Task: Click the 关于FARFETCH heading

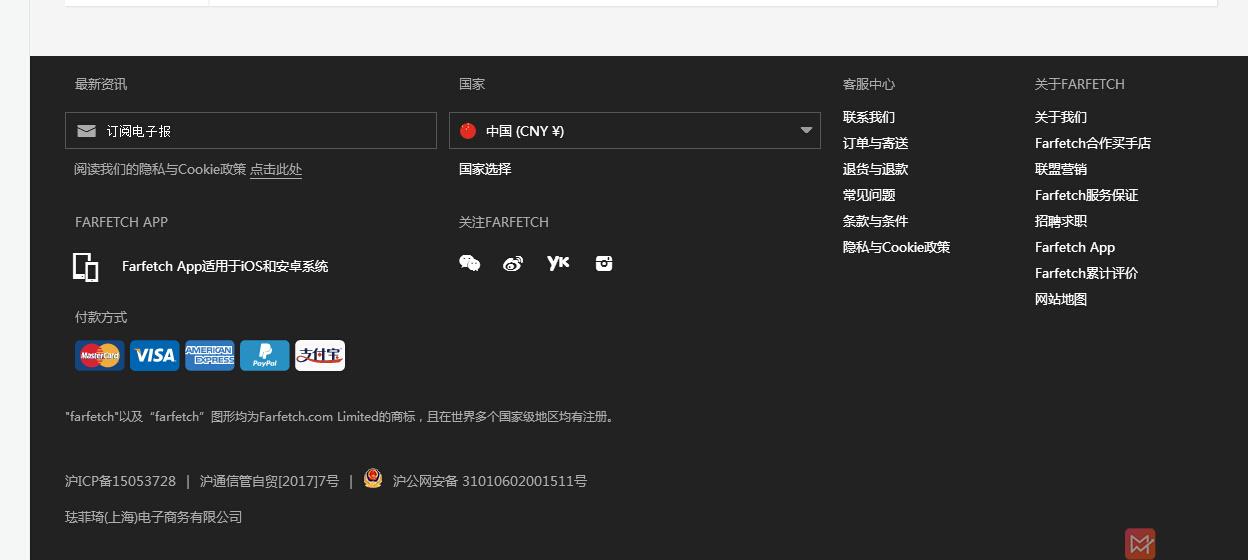Action: click(1080, 84)
